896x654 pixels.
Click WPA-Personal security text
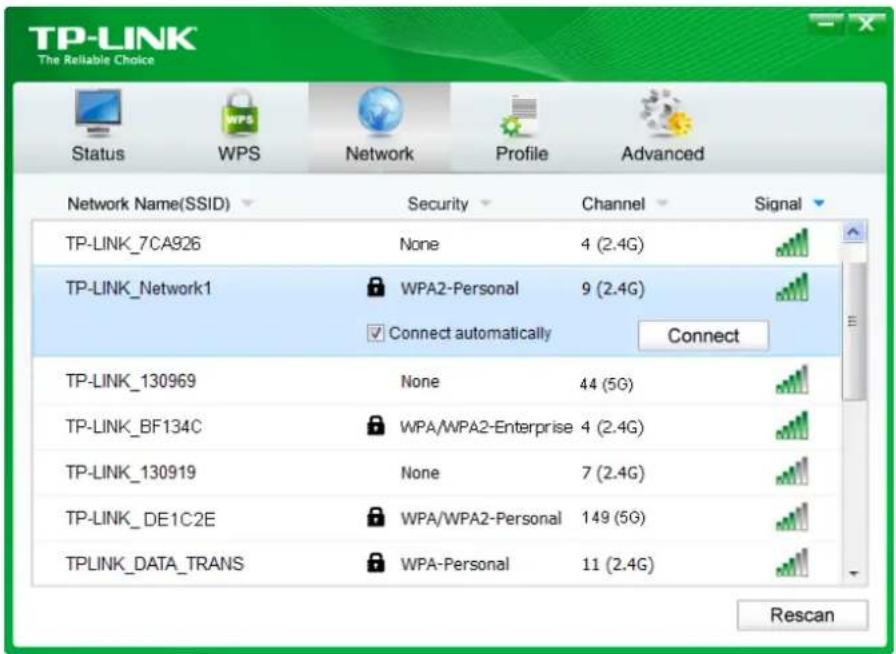coord(455,564)
